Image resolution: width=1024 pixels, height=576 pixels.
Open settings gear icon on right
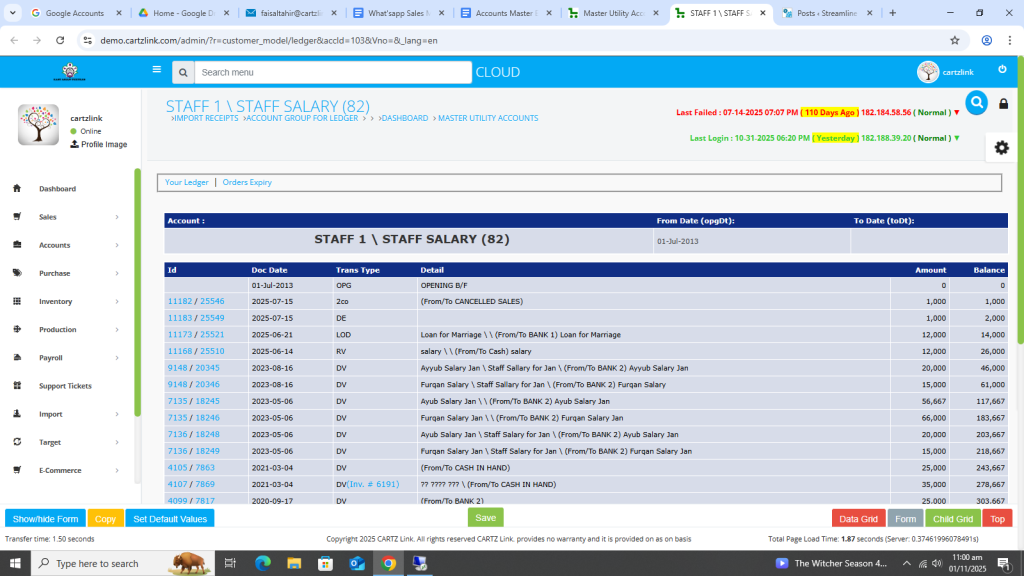point(1001,147)
